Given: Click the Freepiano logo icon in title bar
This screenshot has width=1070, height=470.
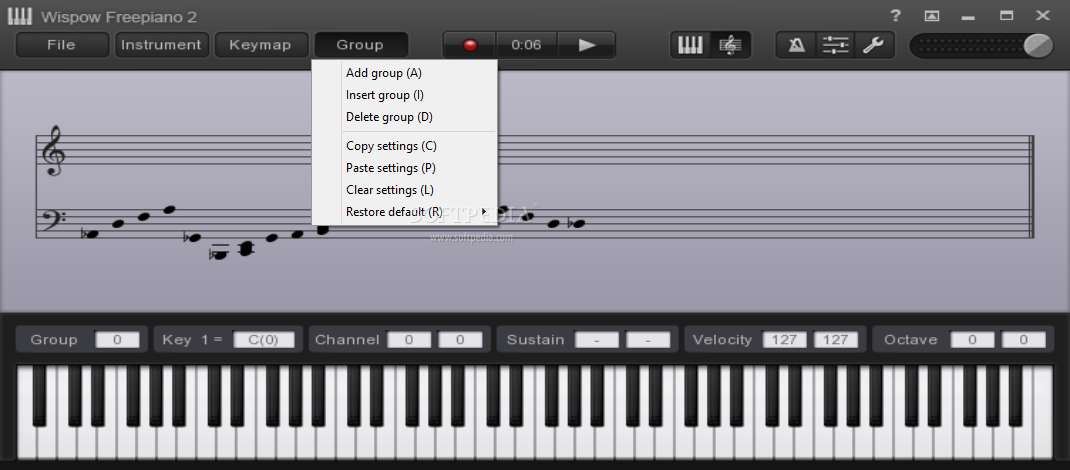Looking at the screenshot, I should click(x=20, y=16).
